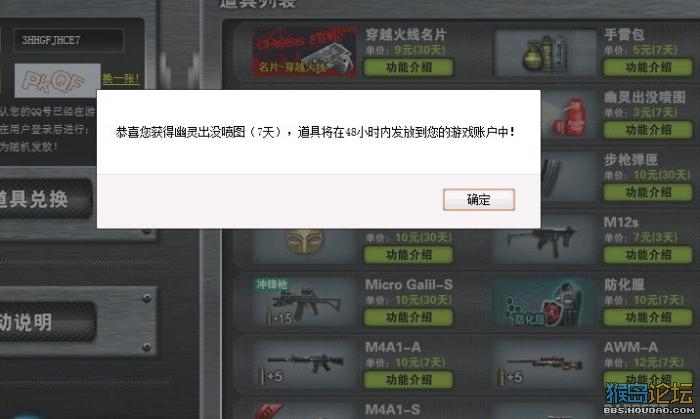Open 功能介绍 for 手雷包
This screenshot has width=700, height=419.
point(648,67)
